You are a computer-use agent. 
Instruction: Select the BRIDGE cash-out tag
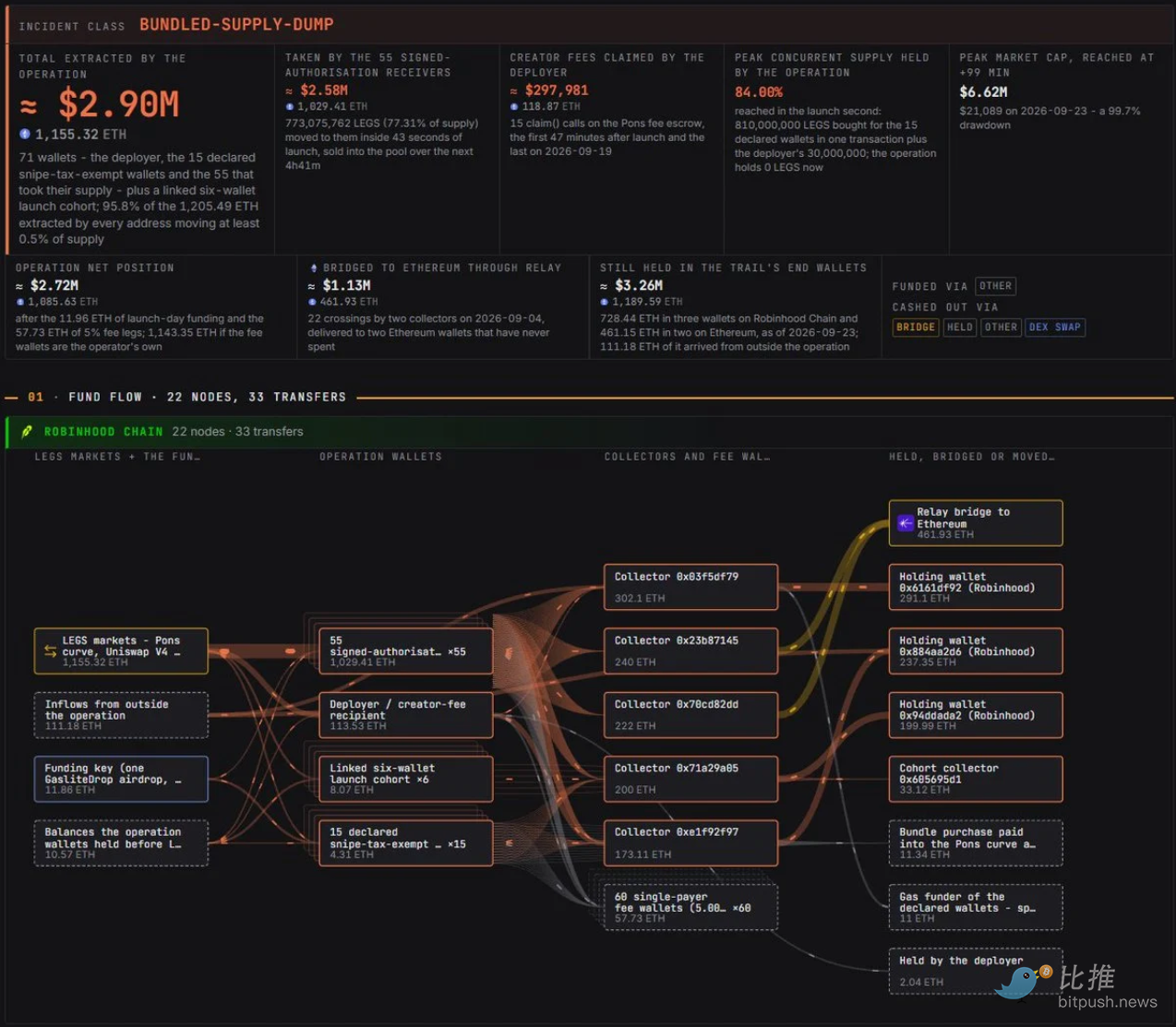916,328
